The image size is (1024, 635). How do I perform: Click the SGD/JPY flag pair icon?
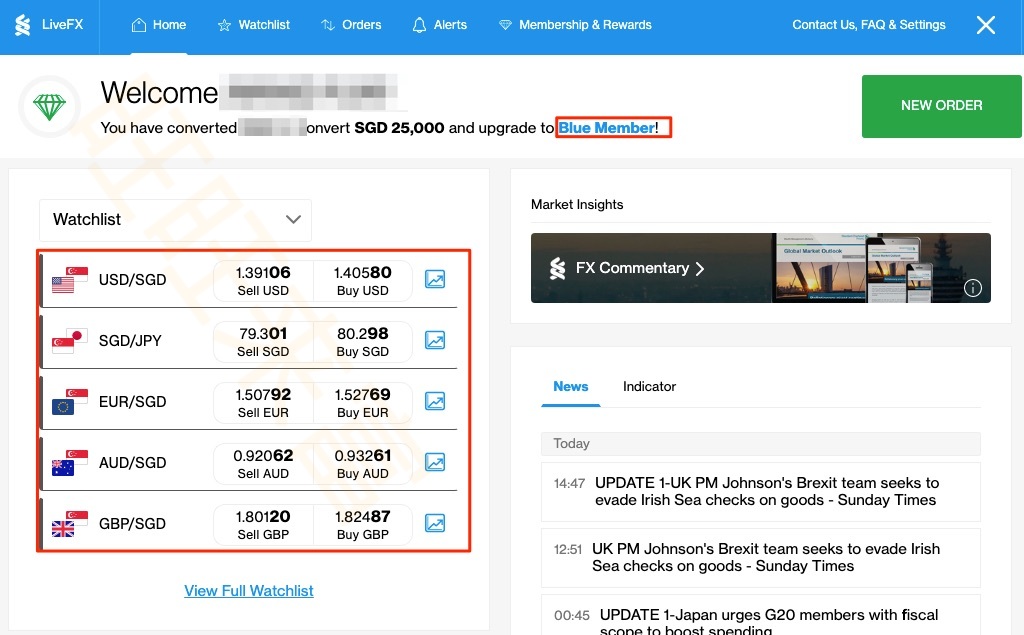[70, 340]
